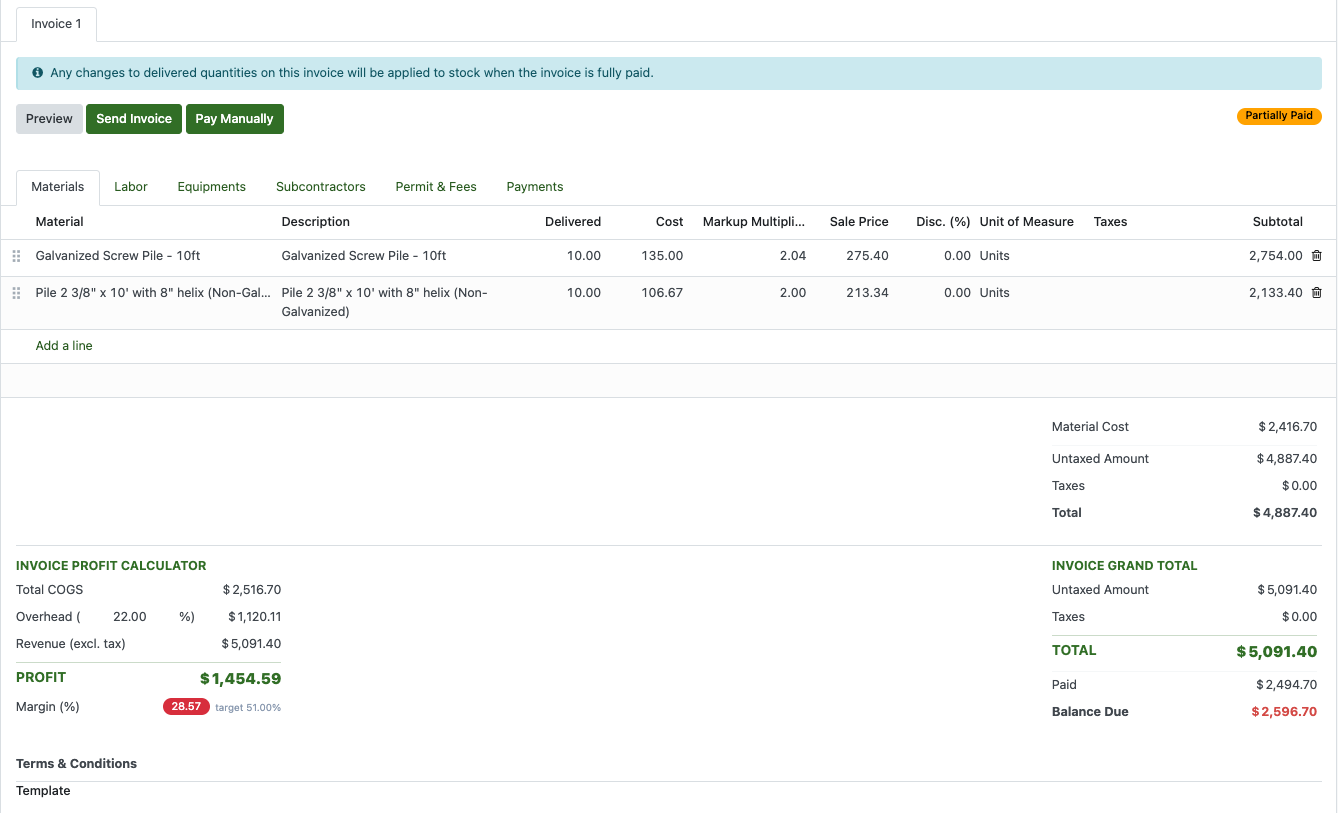Click the red margin badge 28.57
The image size is (1338, 813).
click(186, 707)
